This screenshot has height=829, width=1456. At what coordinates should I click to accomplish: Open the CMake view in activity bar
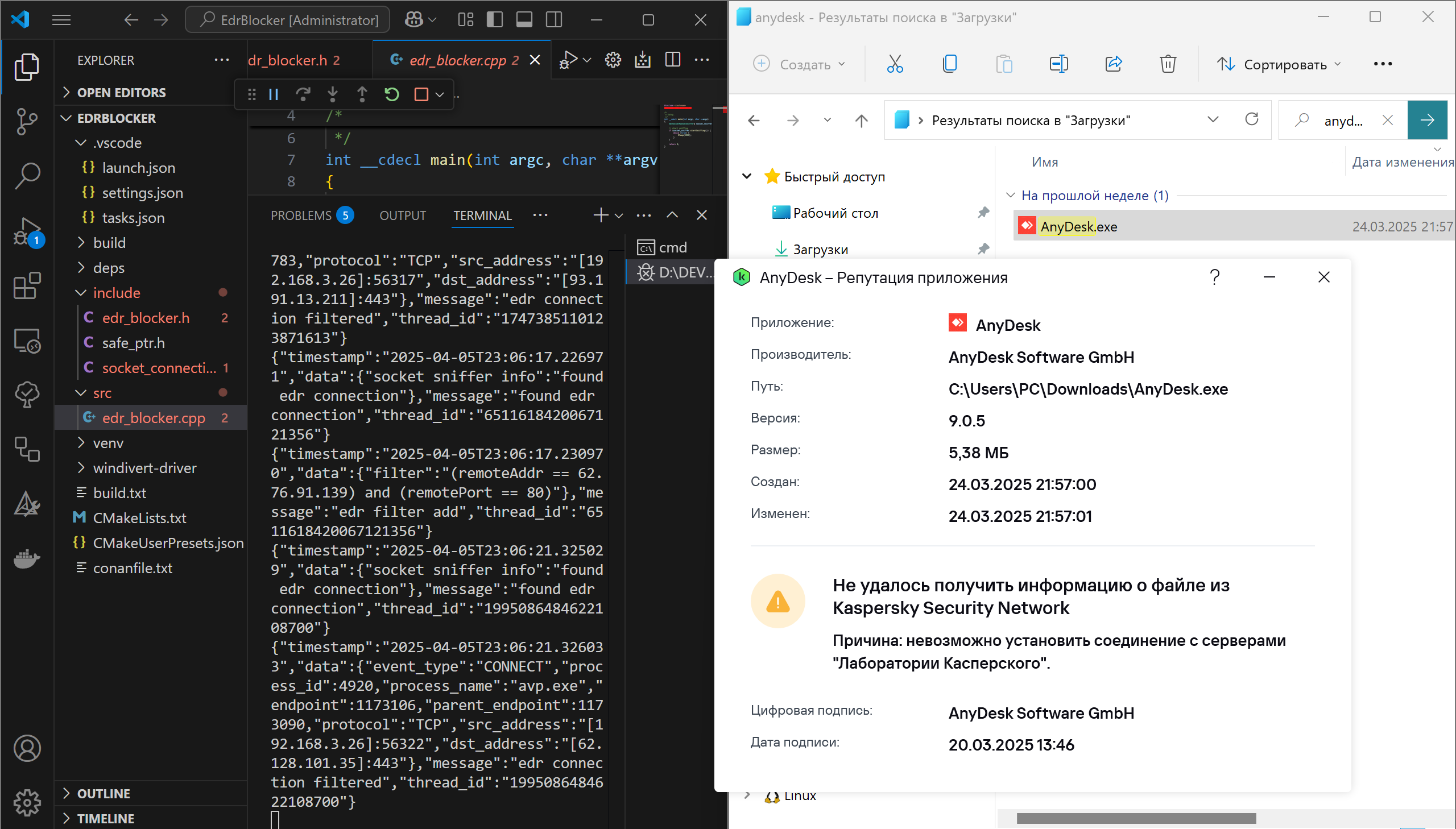(27, 504)
